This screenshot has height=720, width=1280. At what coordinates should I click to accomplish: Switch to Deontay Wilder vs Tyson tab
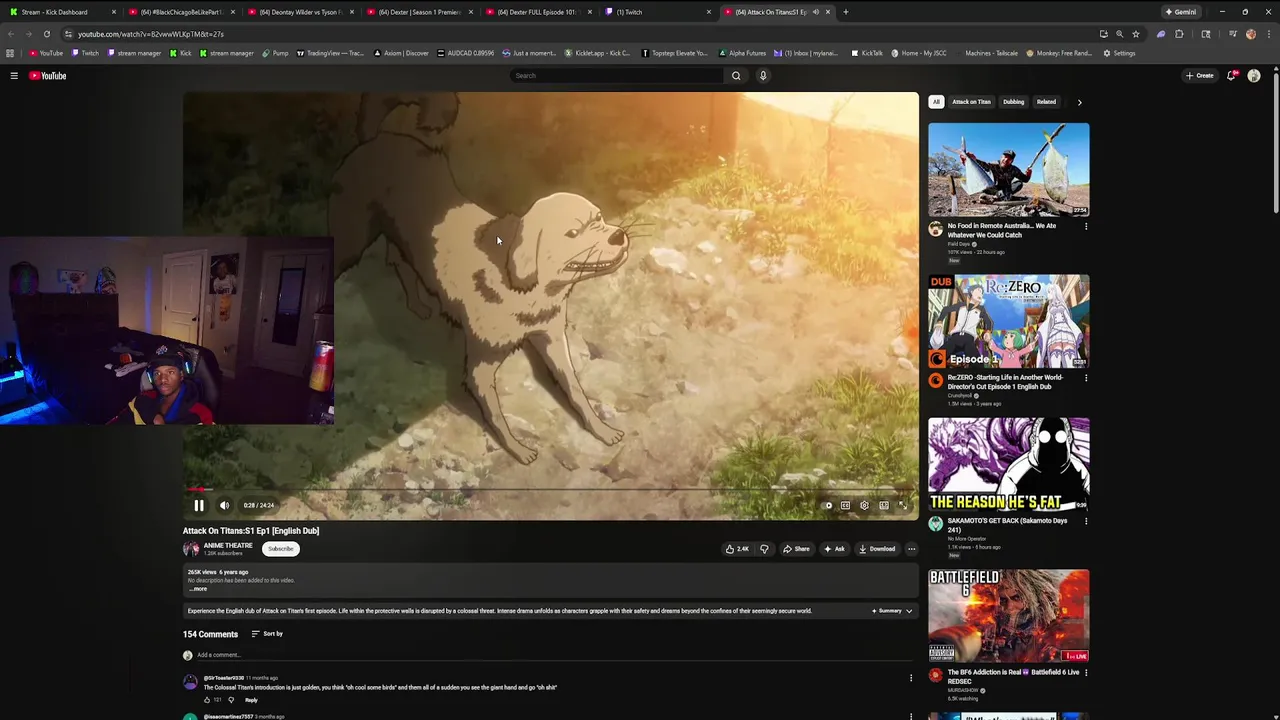point(300,12)
